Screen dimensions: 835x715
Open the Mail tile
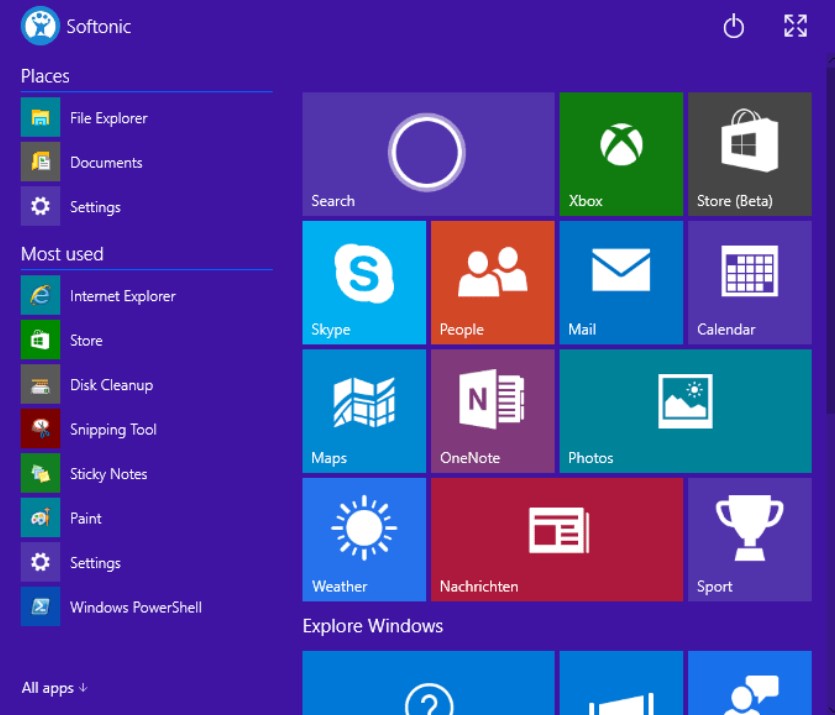click(x=621, y=282)
